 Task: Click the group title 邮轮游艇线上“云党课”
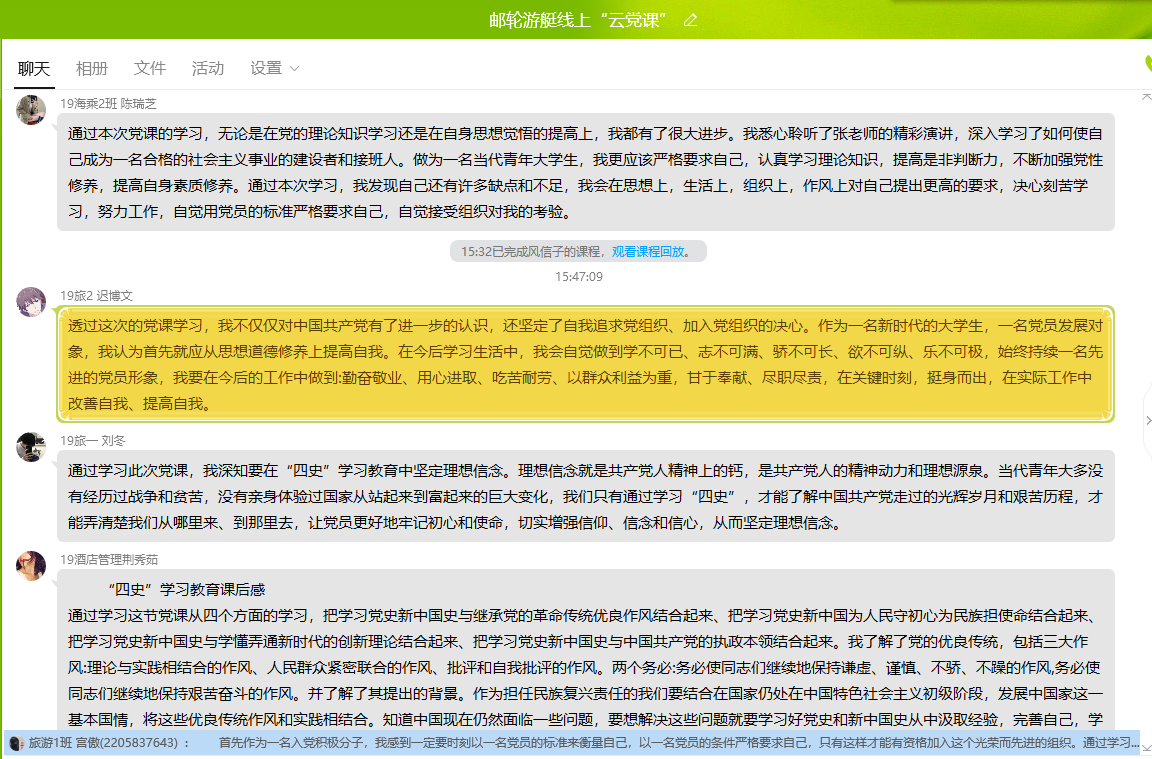[x=577, y=20]
